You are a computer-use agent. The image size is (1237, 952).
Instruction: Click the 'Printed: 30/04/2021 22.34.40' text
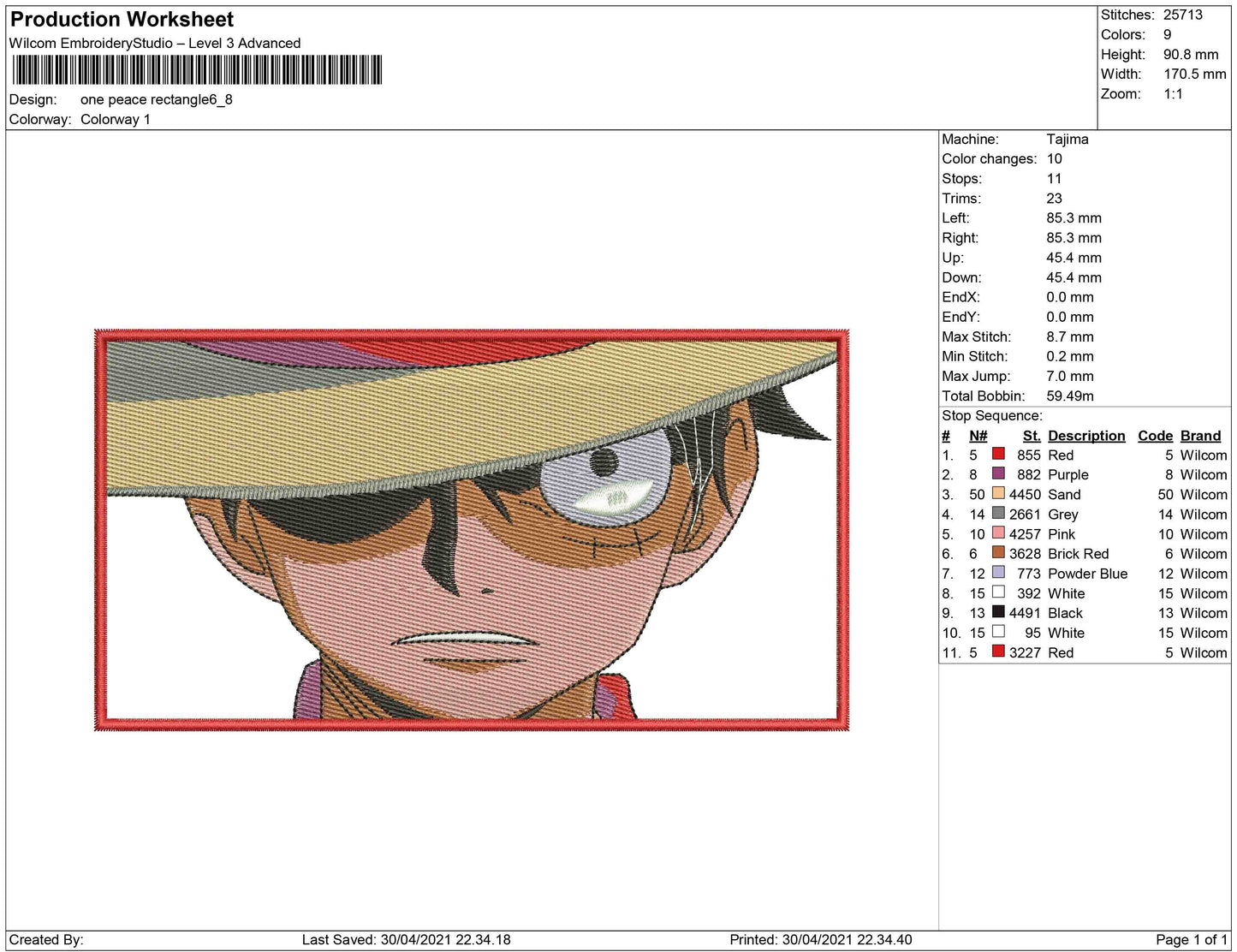click(x=820, y=939)
